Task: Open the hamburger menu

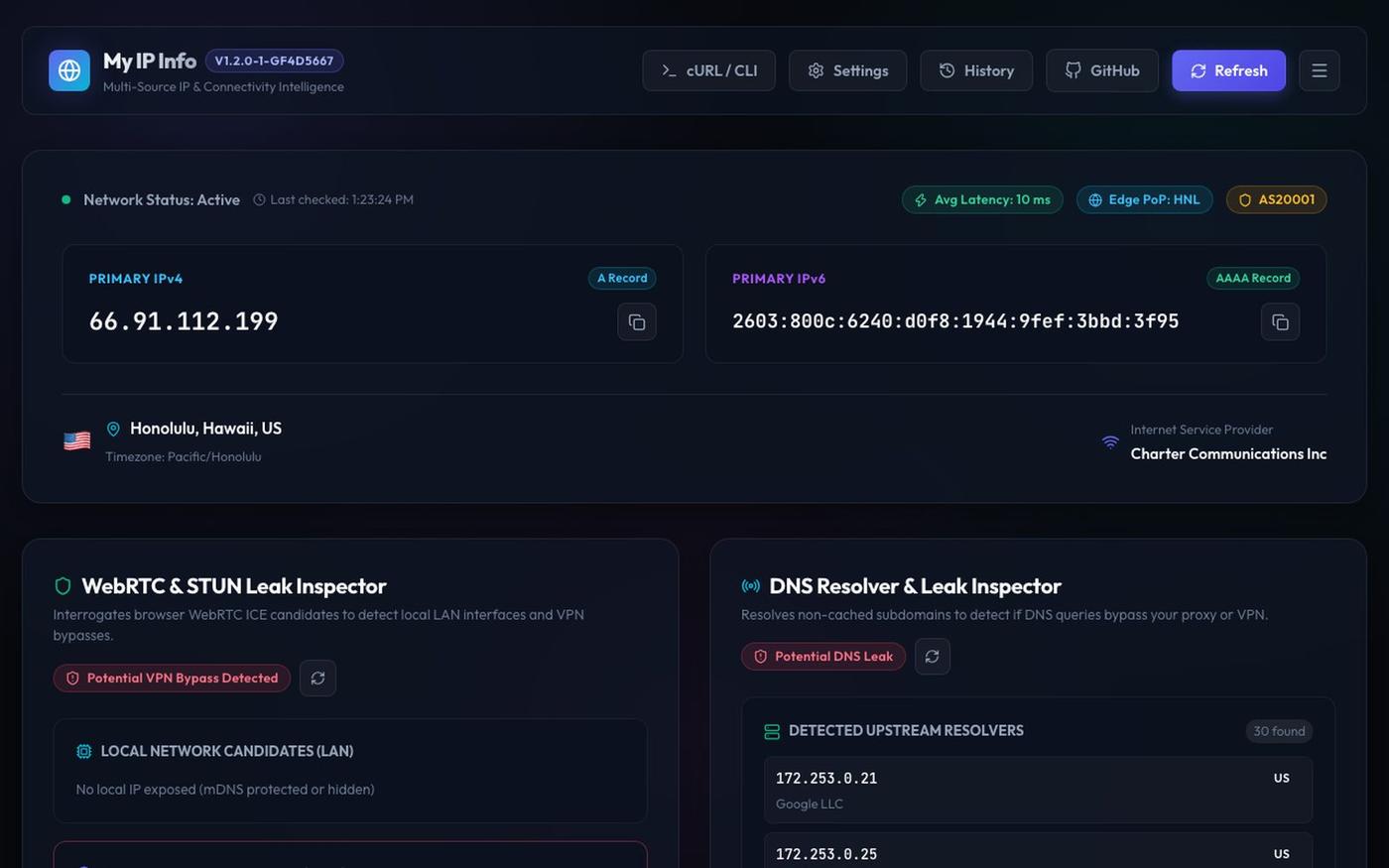Action: coord(1320,70)
